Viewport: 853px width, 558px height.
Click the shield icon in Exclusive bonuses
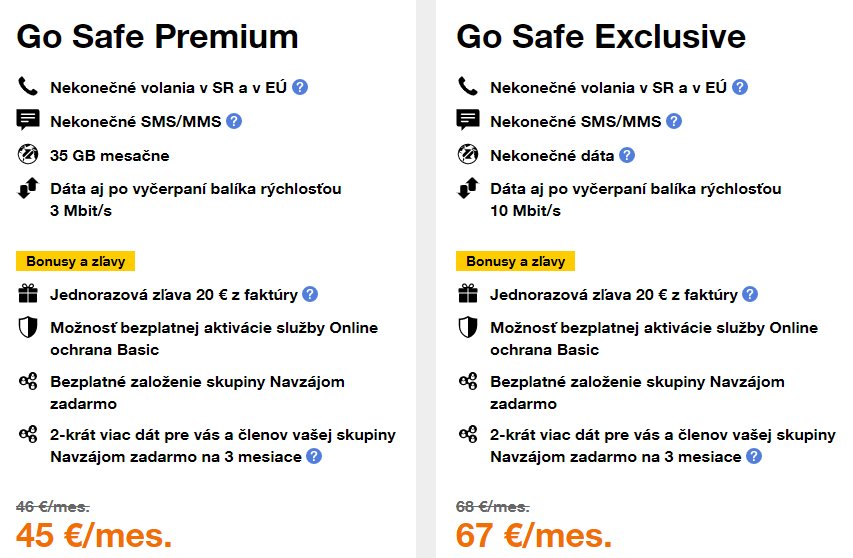(x=468, y=328)
